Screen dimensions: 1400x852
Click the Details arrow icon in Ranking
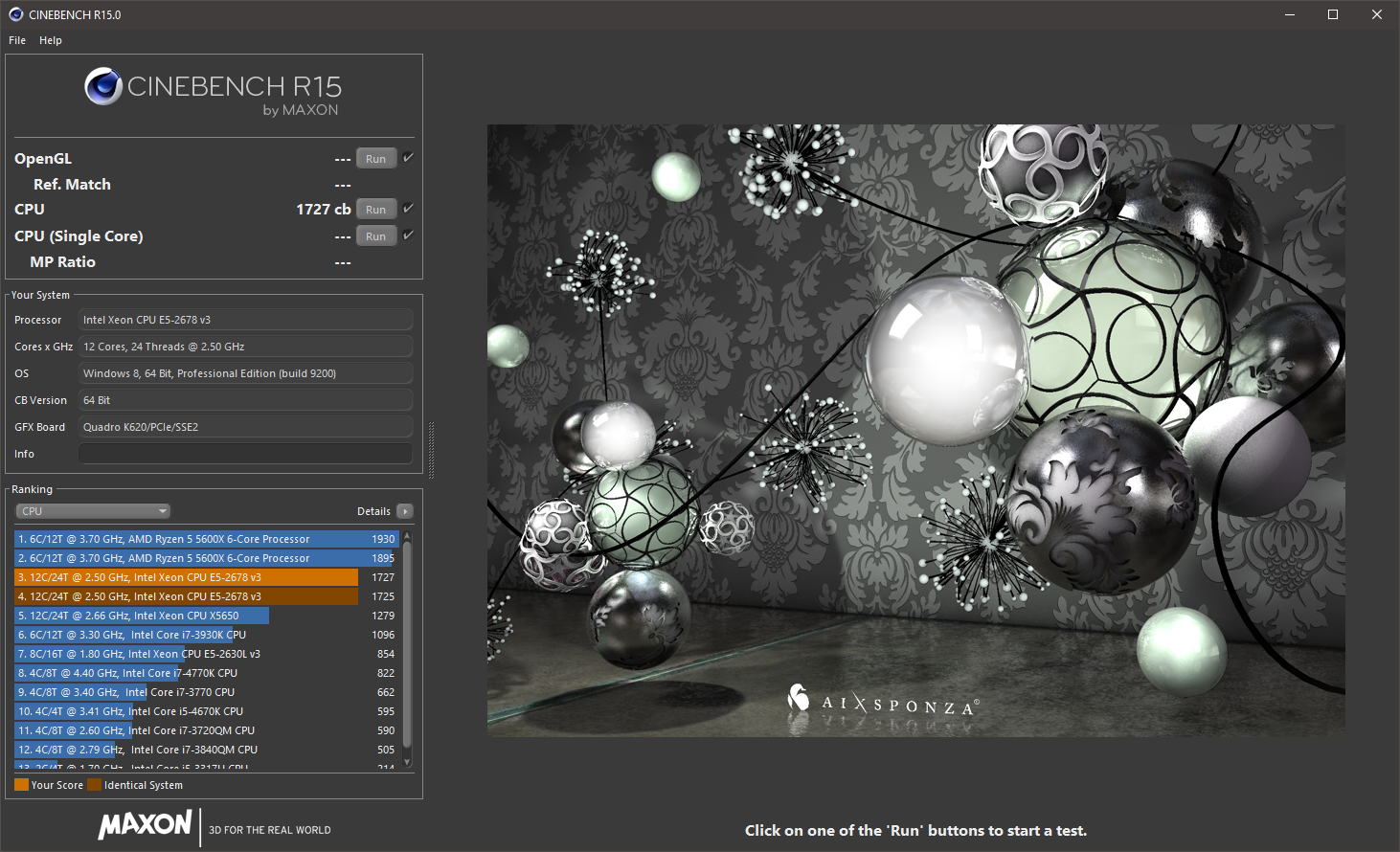(x=405, y=511)
